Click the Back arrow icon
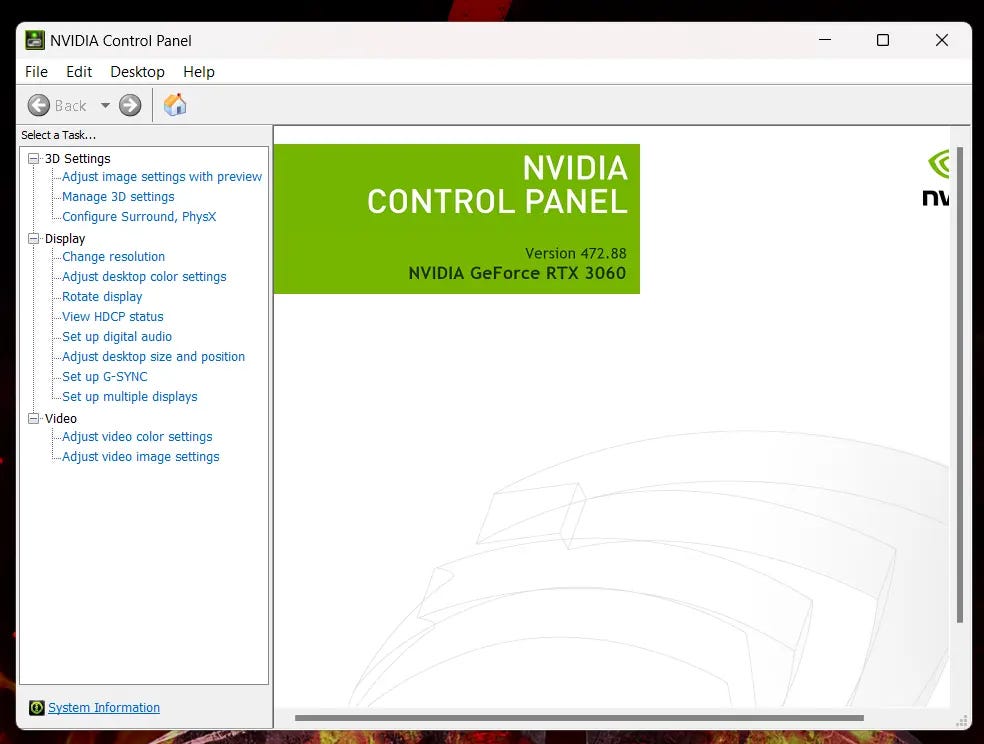Screen dimensions: 984x744 [x=38, y=105]
